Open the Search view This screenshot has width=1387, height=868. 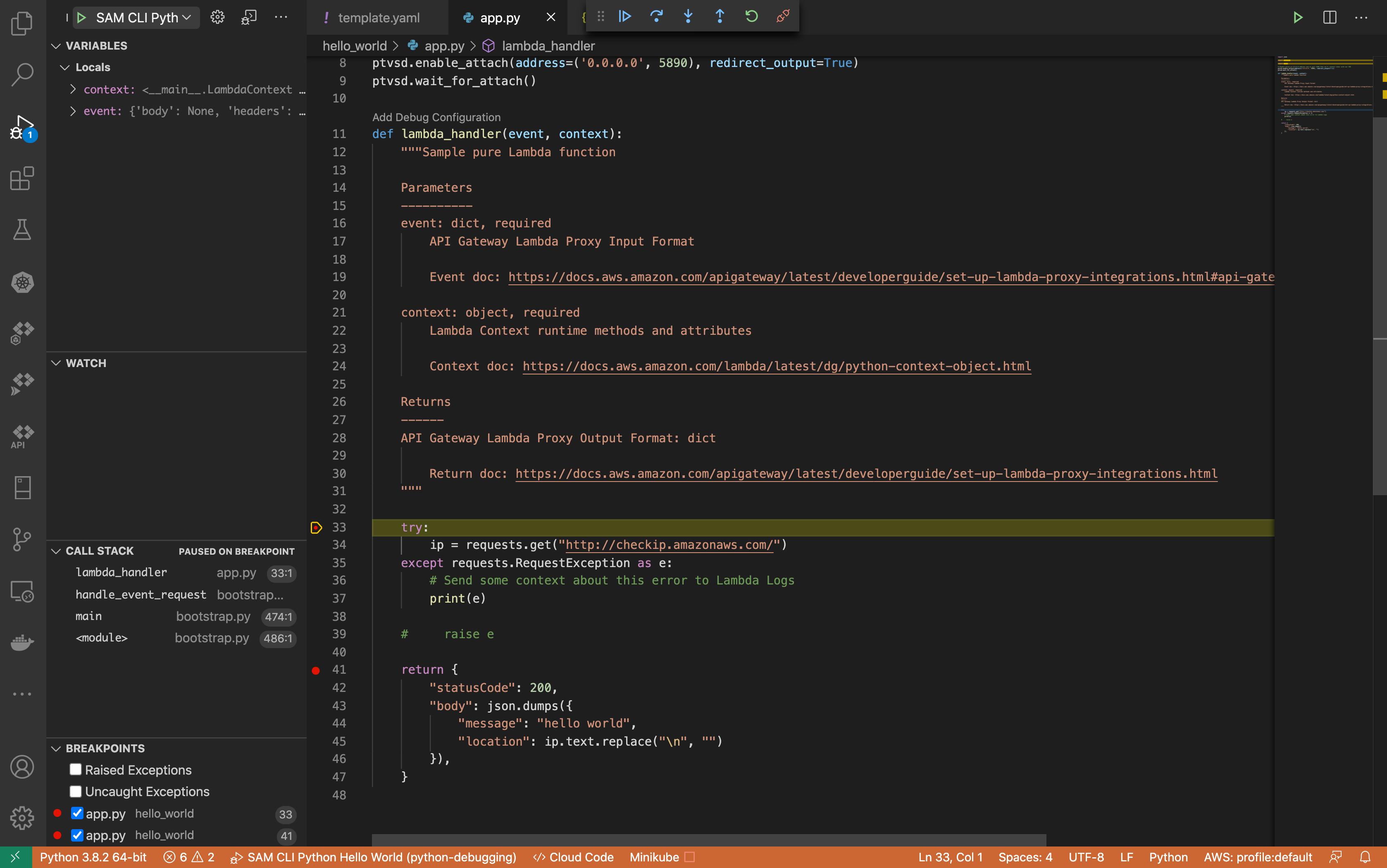tap(22, 74)
